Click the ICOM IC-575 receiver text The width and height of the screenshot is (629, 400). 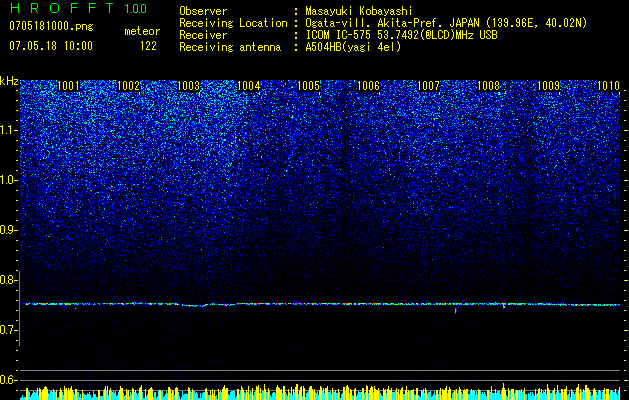(401, 35)
